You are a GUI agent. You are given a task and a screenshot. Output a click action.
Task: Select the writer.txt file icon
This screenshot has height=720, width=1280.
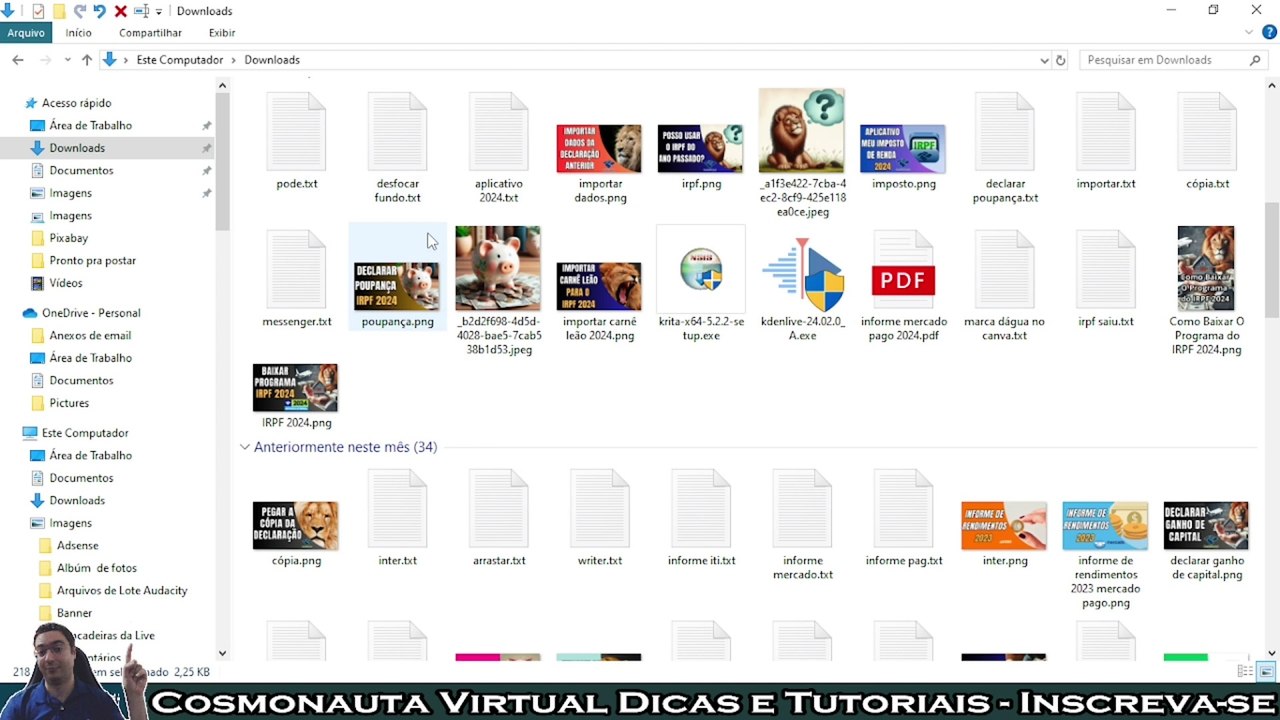click(x=600, y=509)
